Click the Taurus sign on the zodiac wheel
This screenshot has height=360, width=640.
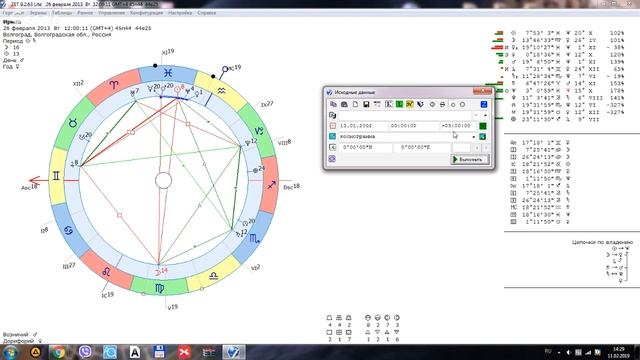coord(73,122)
